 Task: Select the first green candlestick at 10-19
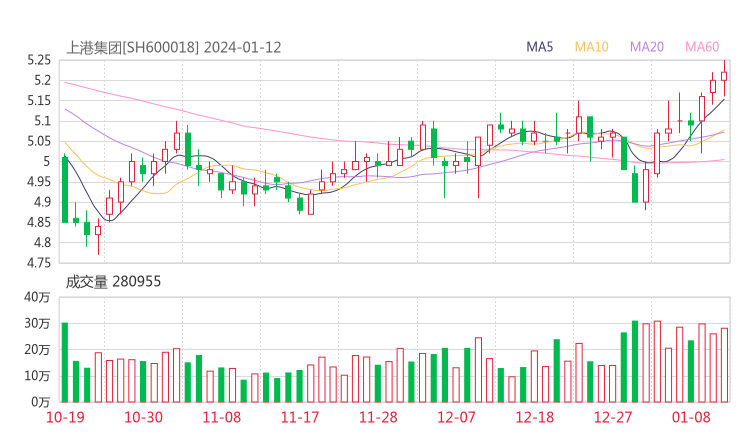pyautogui.click(x=65, y=189)
